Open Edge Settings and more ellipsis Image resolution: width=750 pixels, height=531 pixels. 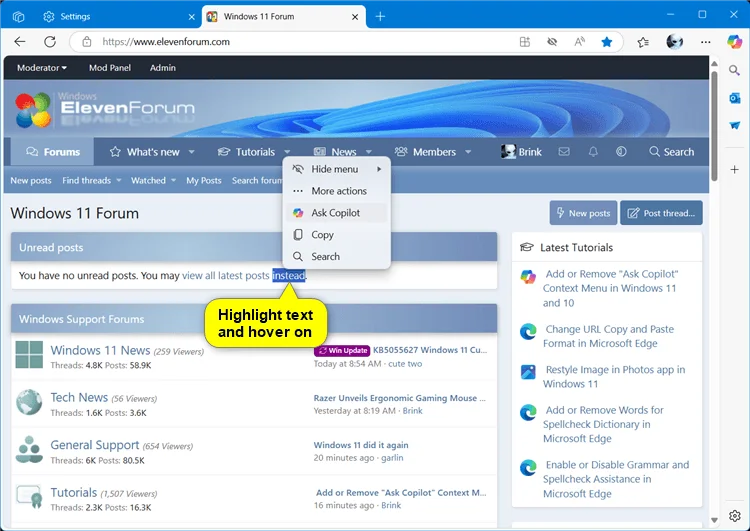tap(706, 42)
